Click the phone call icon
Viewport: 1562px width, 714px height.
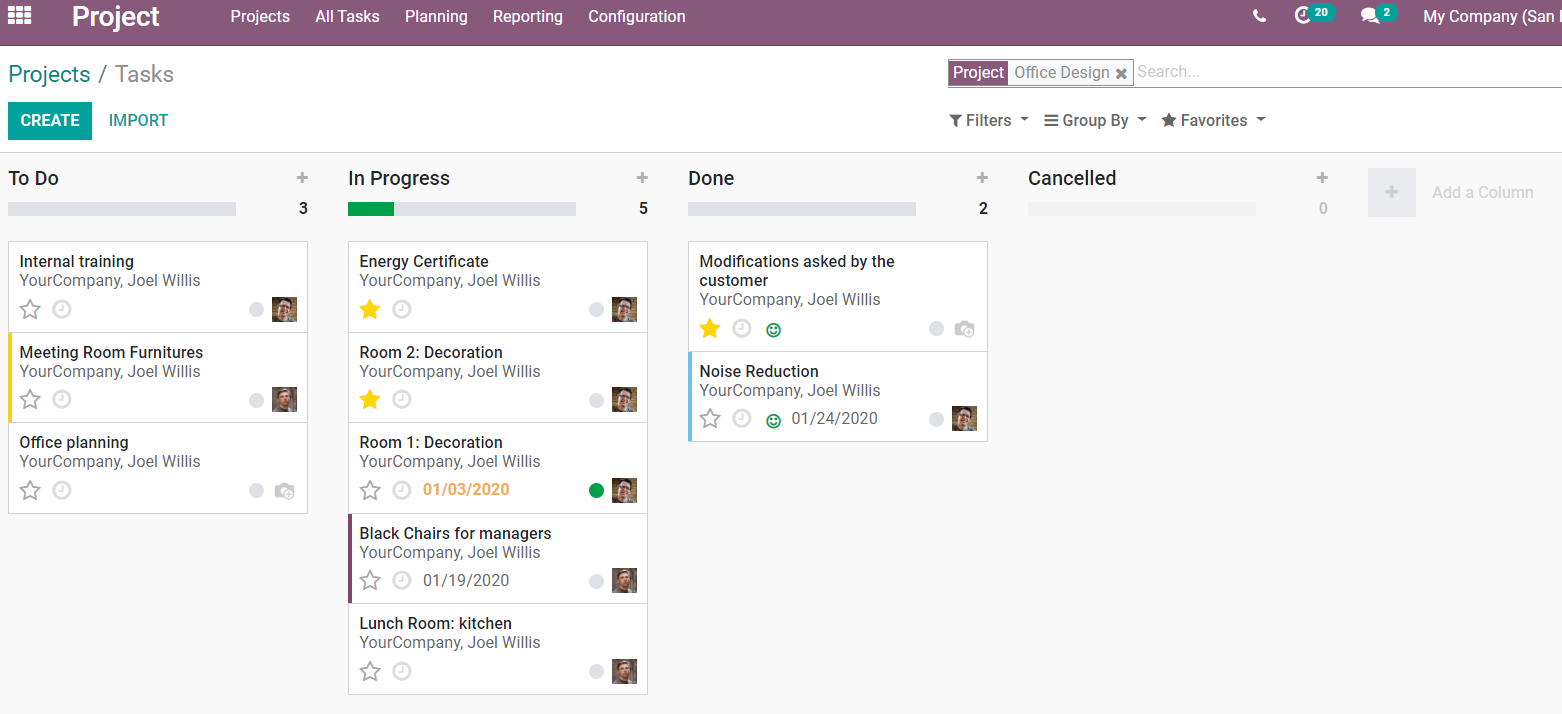(1259, 16)
